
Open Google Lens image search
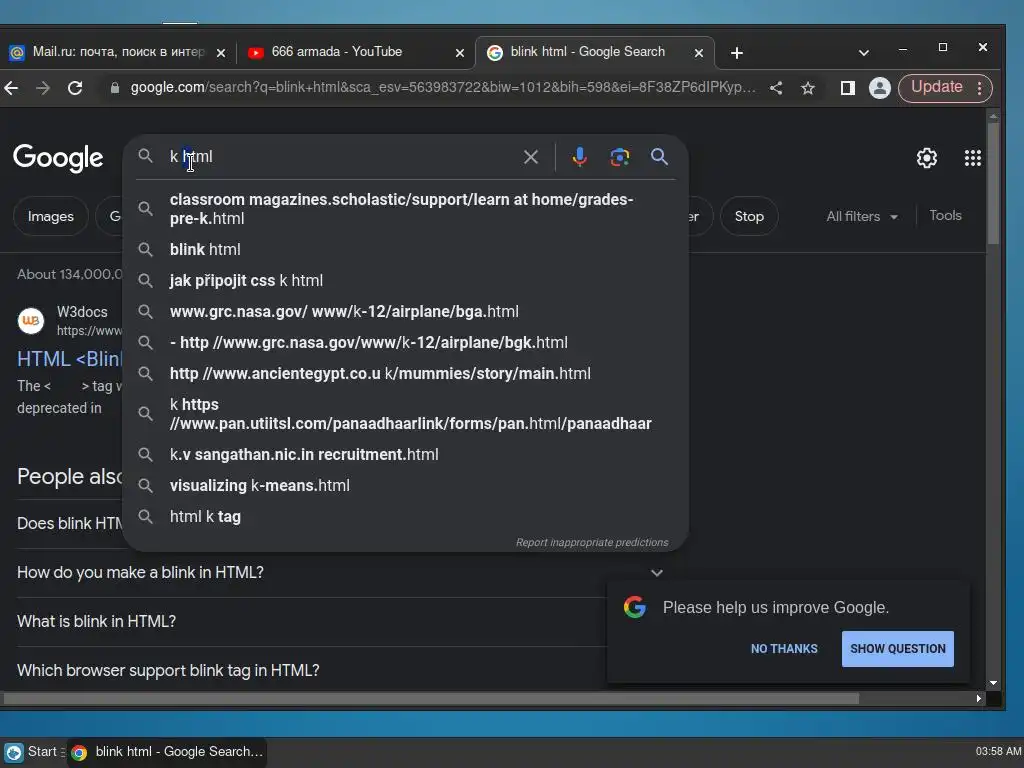(619, 157)
